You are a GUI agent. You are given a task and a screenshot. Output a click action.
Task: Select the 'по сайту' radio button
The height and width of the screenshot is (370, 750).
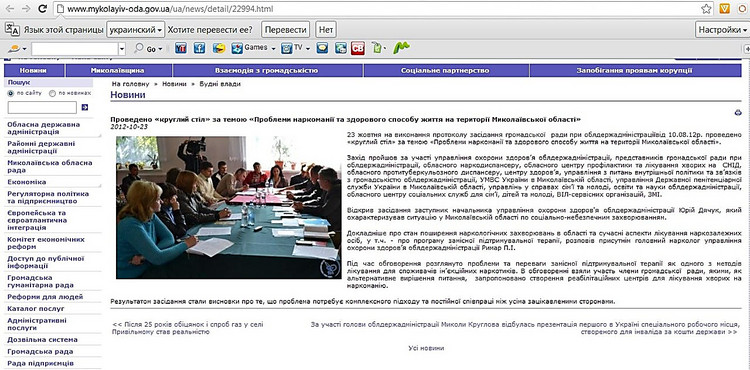click(11, 94)
